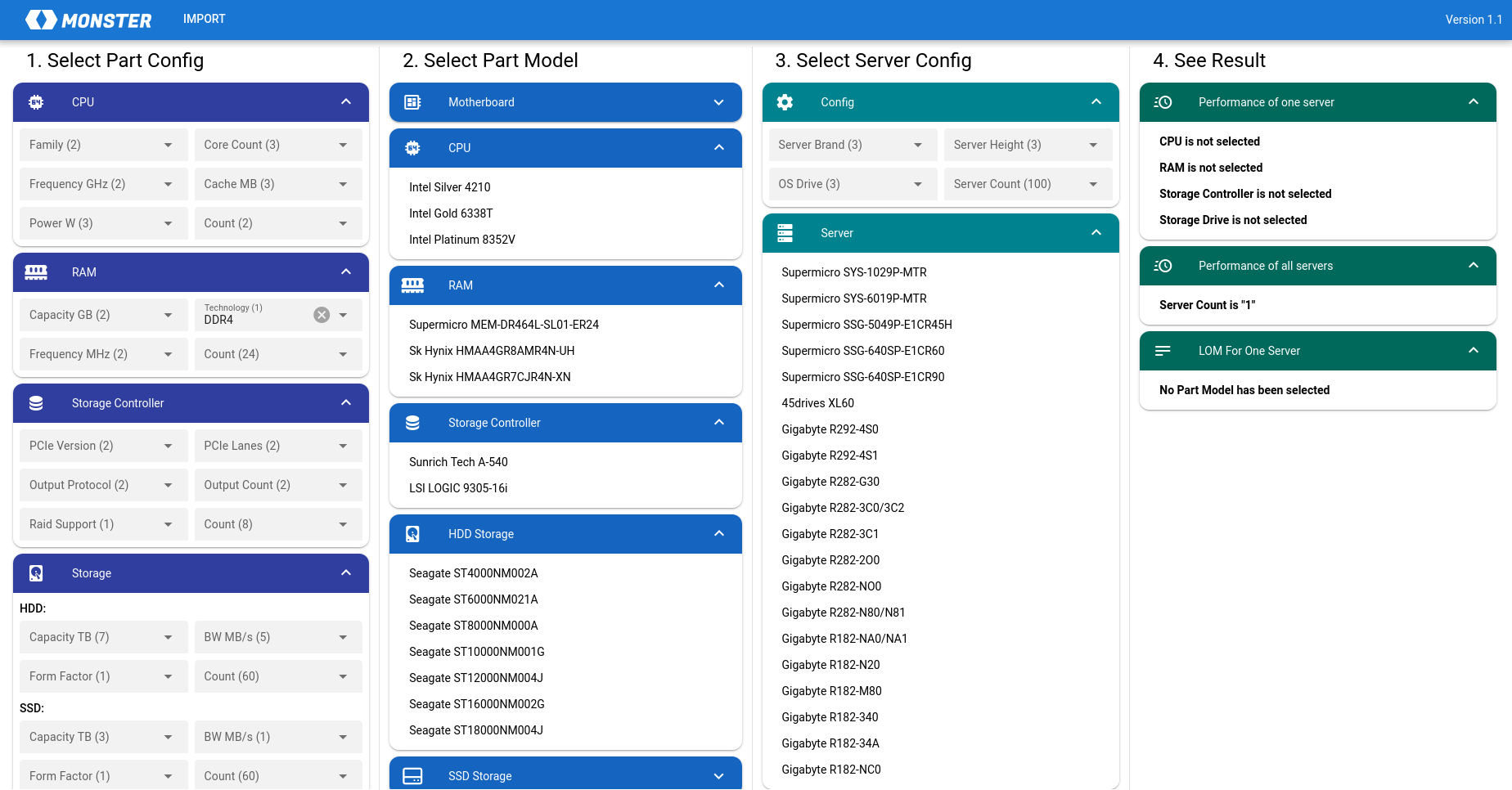Click the Server rack icon
Screen dimensions: 1512x790
(x=785, y=233)
